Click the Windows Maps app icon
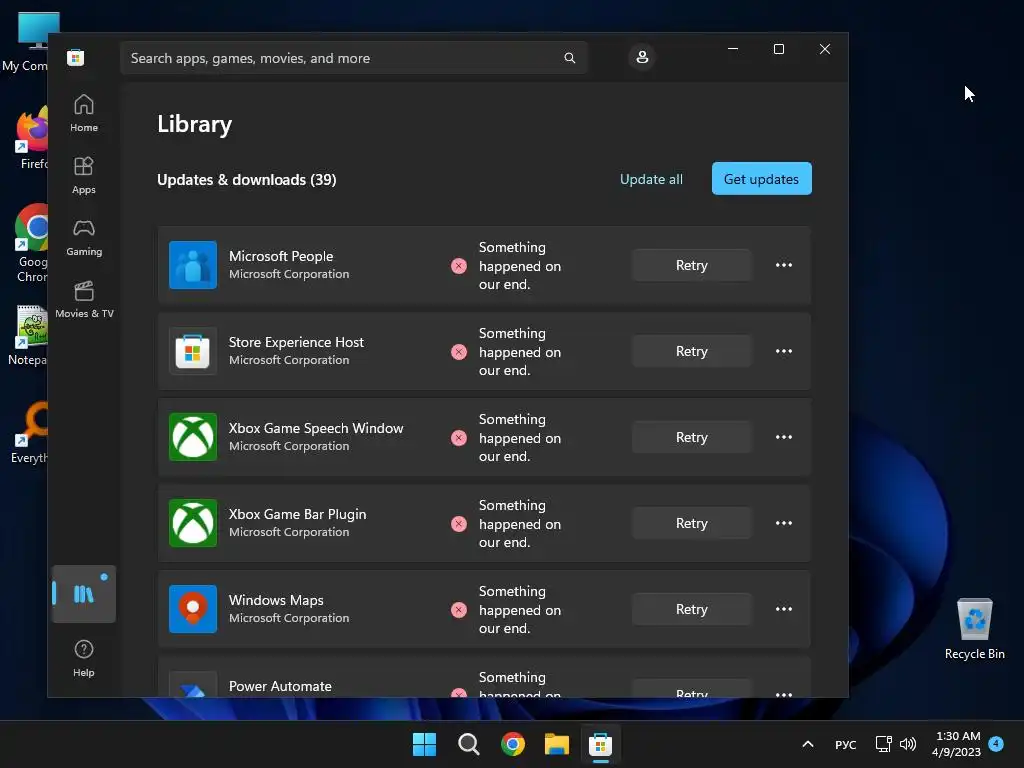This screenshot has width=1024, height=768. [193, 609]
